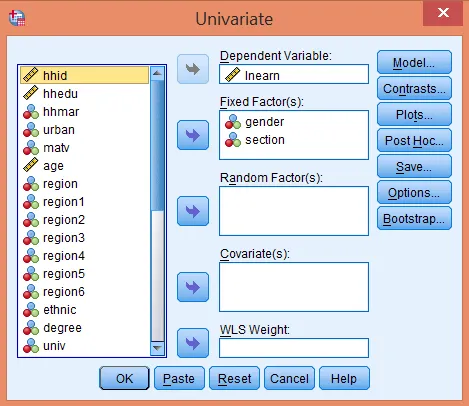This screenshot has width=469, height=406.
Task: Open the Post Hoc... dialog
Action: [414, 140]
